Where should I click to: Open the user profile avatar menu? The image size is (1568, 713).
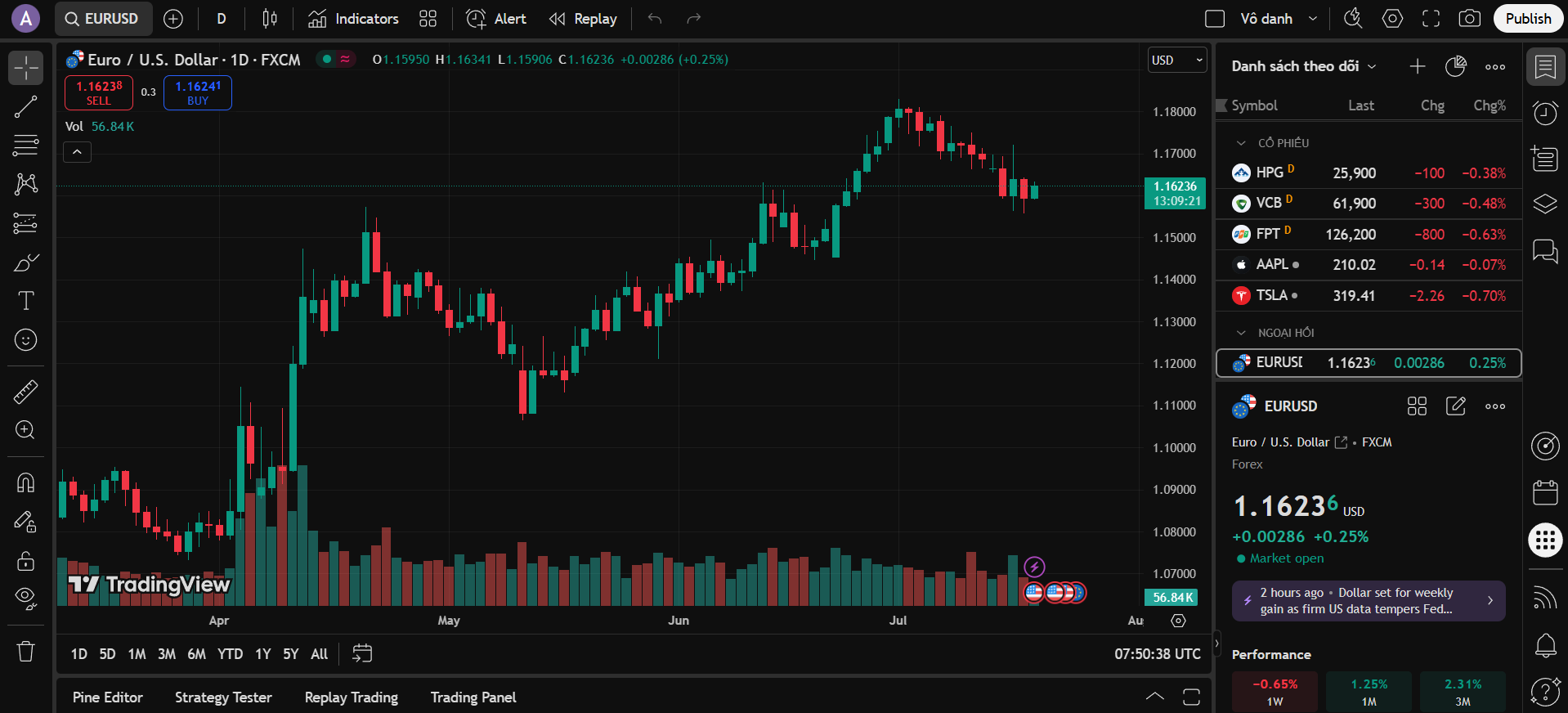coord(25,19)
